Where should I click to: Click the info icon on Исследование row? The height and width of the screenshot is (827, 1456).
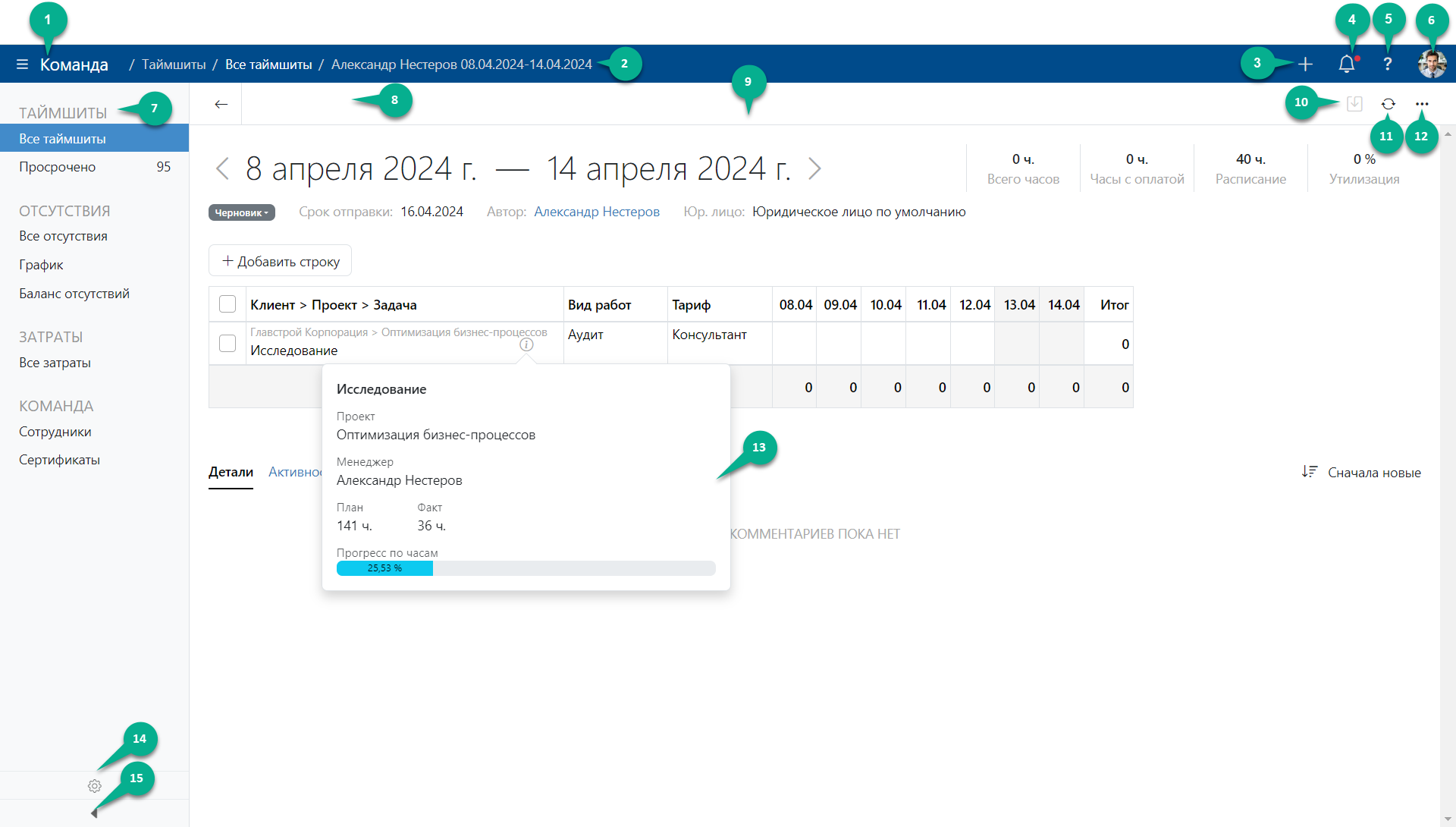click(526, 344)
